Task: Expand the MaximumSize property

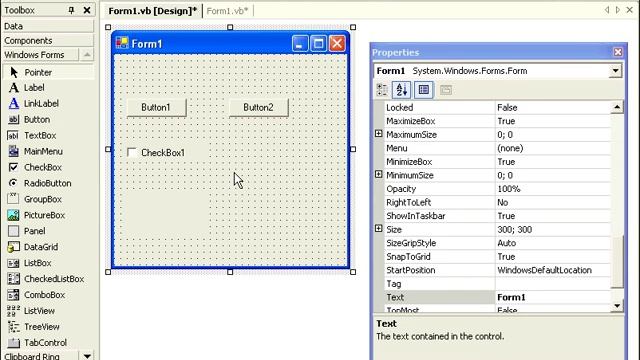Action: point(378,134)
